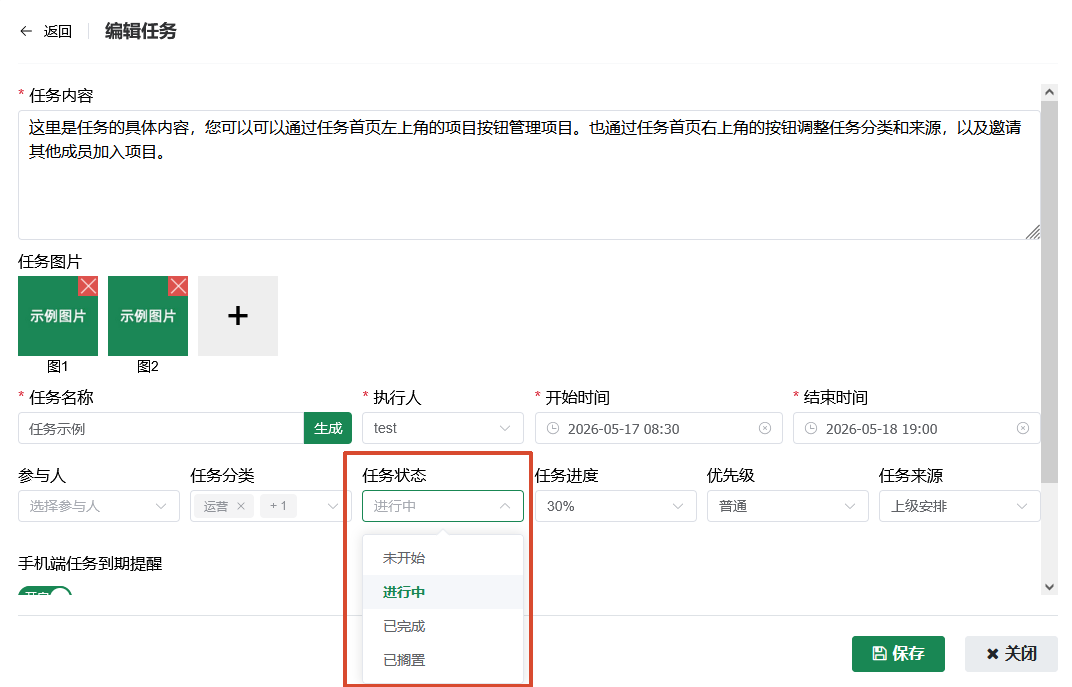This screenshot has width=1072, height=687.
Task: Select 进行中 status option
Action: pyautogui.click(x=443, y=592)
